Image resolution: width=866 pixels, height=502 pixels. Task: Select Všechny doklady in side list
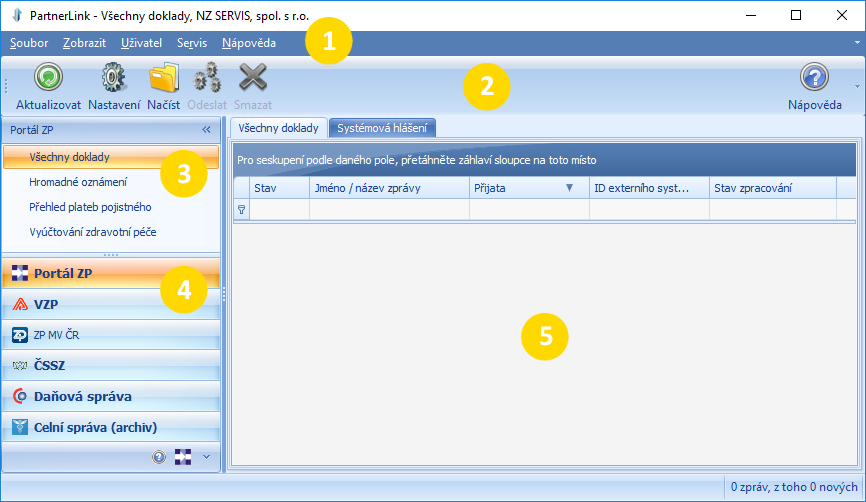coord(111,157)
